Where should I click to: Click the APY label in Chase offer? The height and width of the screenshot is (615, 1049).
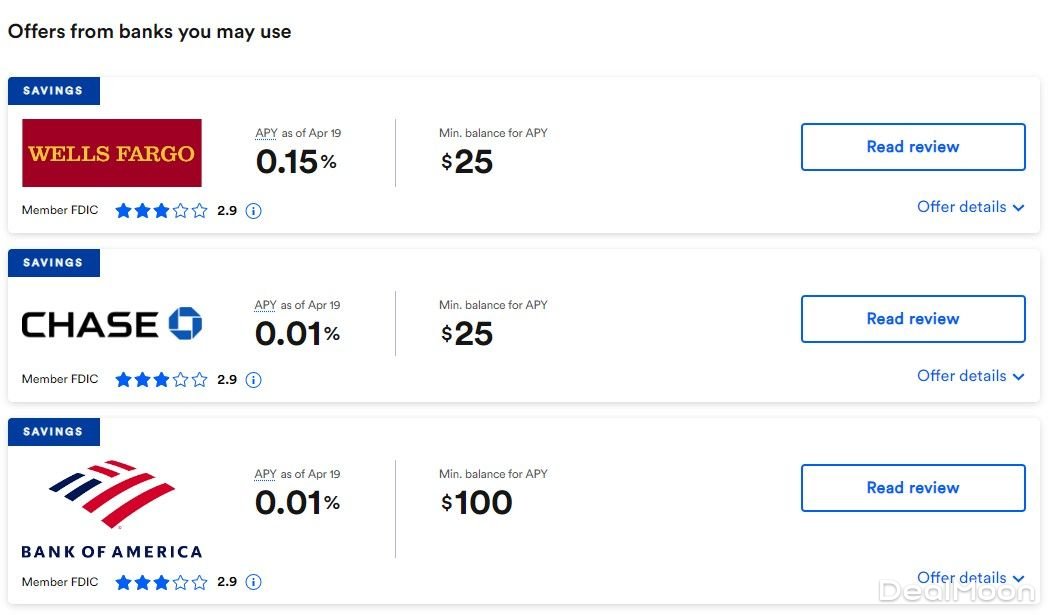[265, 305]
